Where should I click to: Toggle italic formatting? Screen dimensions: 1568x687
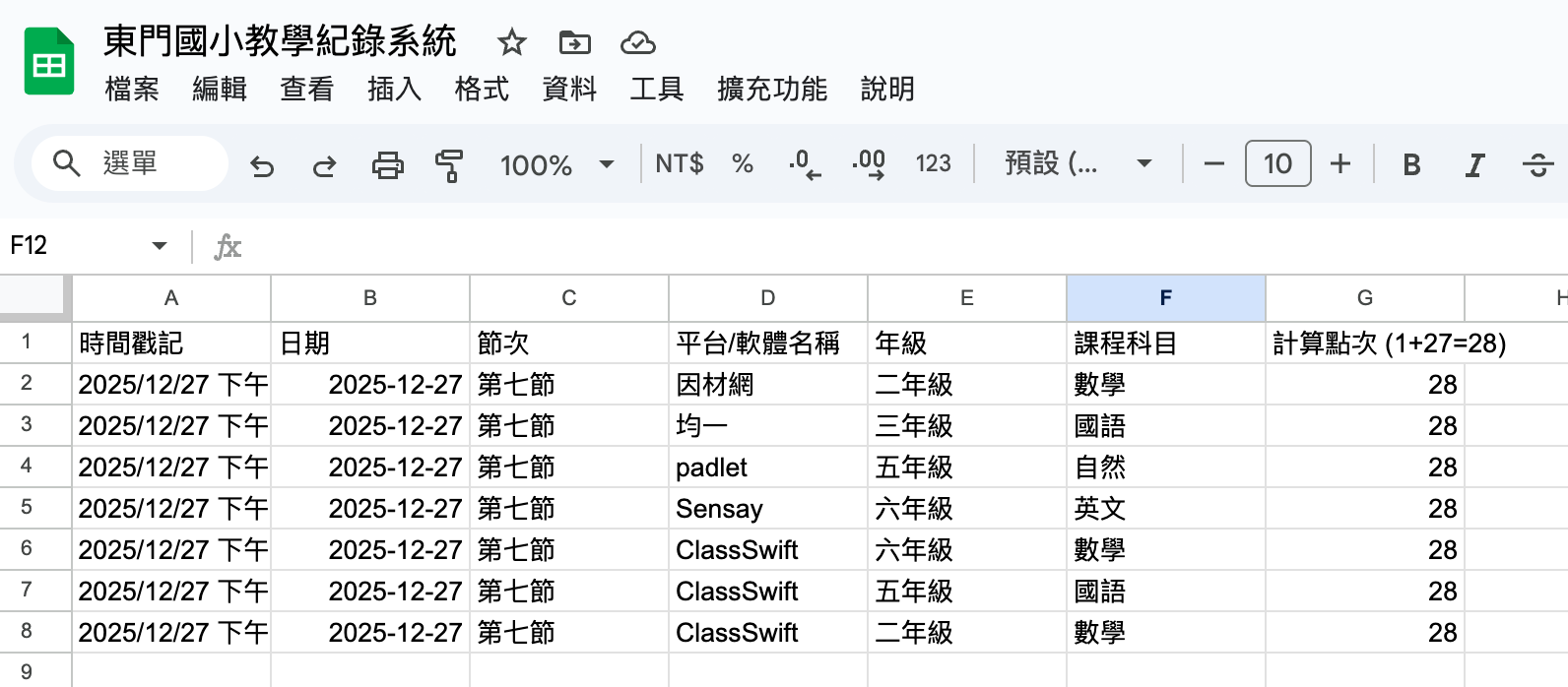tap(1474, 164)
